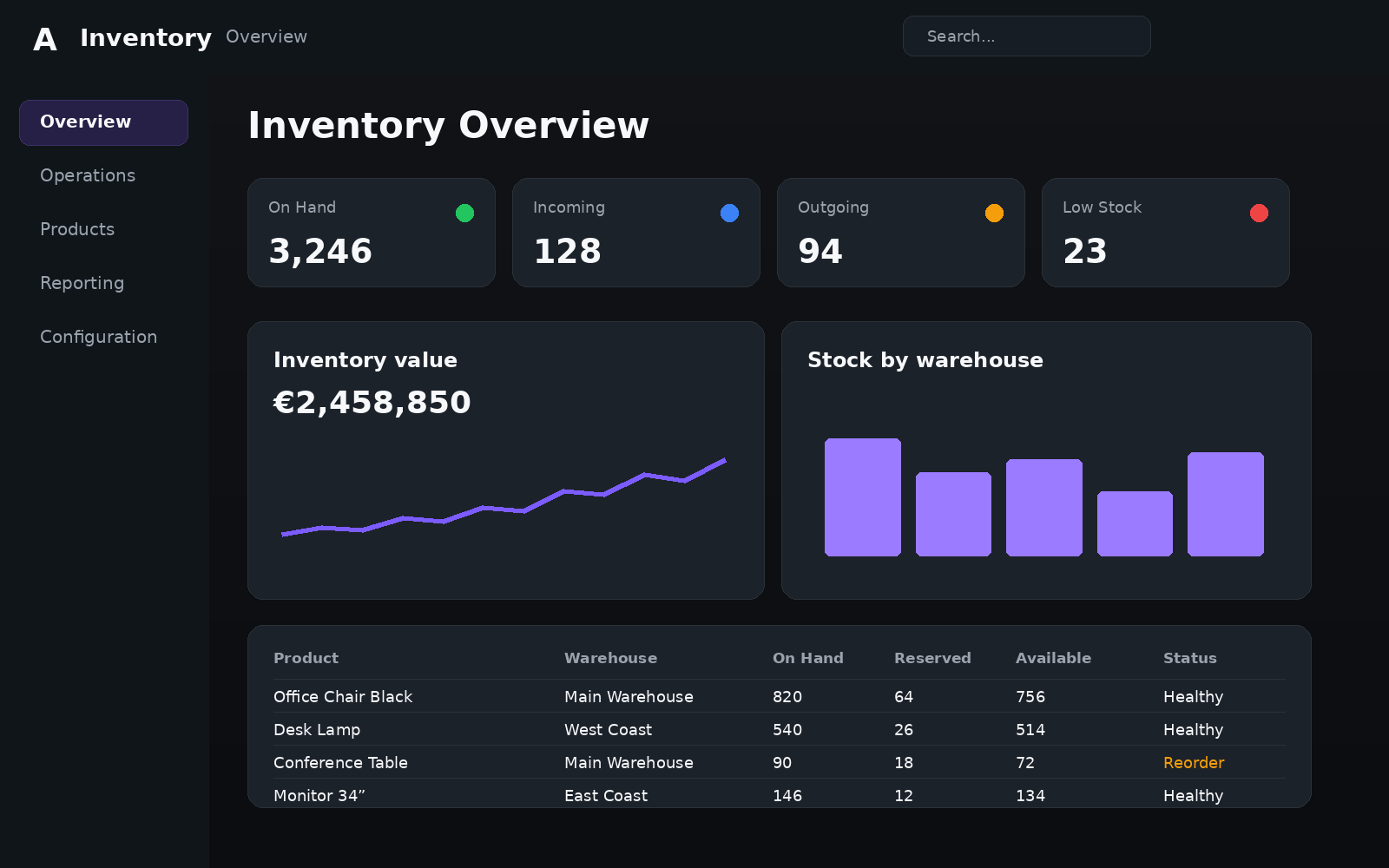
Task: Click the Available column header
Action: 1053,658
